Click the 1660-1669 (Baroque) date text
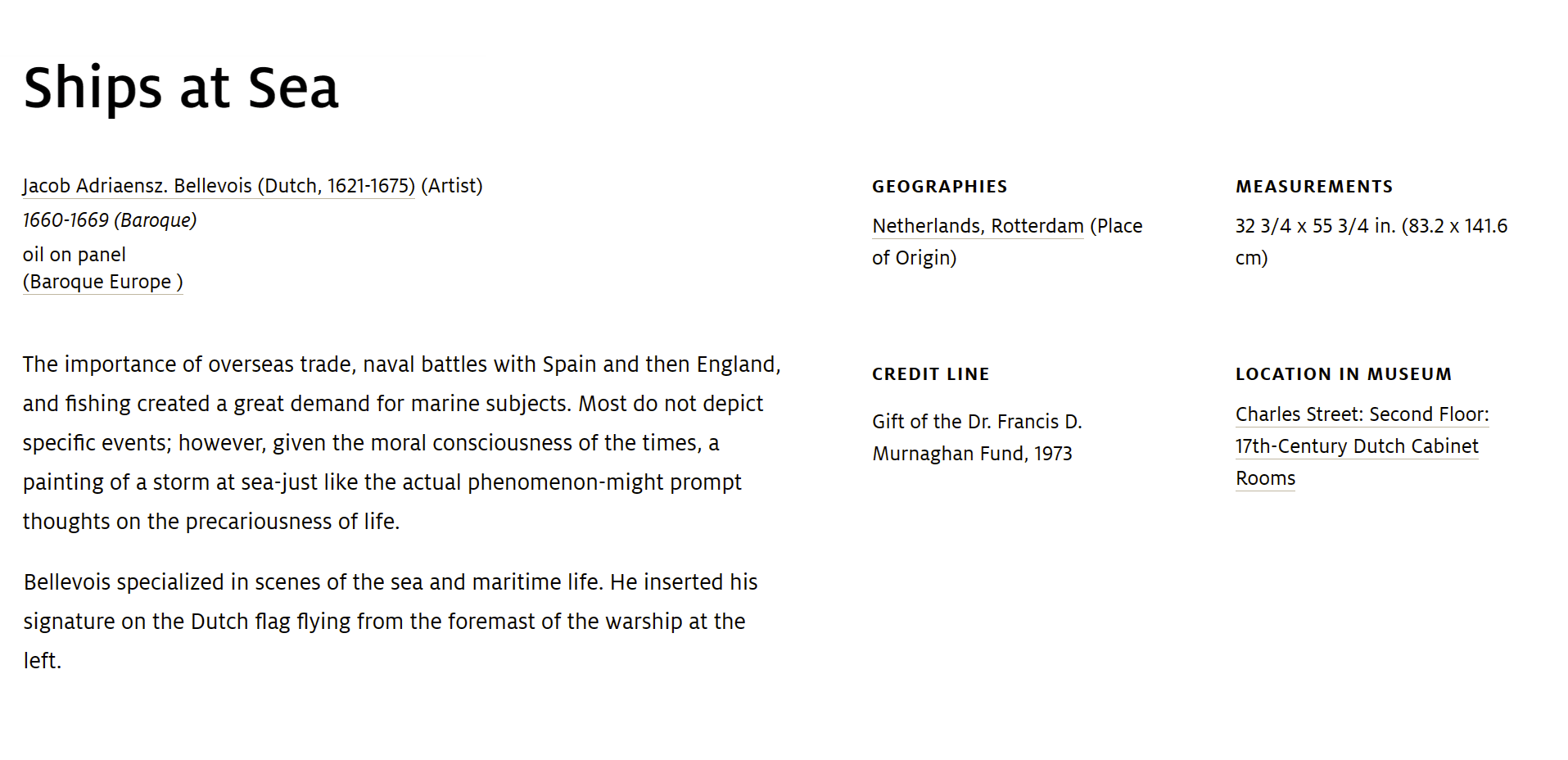The image size is (1568, 760). 110,220
